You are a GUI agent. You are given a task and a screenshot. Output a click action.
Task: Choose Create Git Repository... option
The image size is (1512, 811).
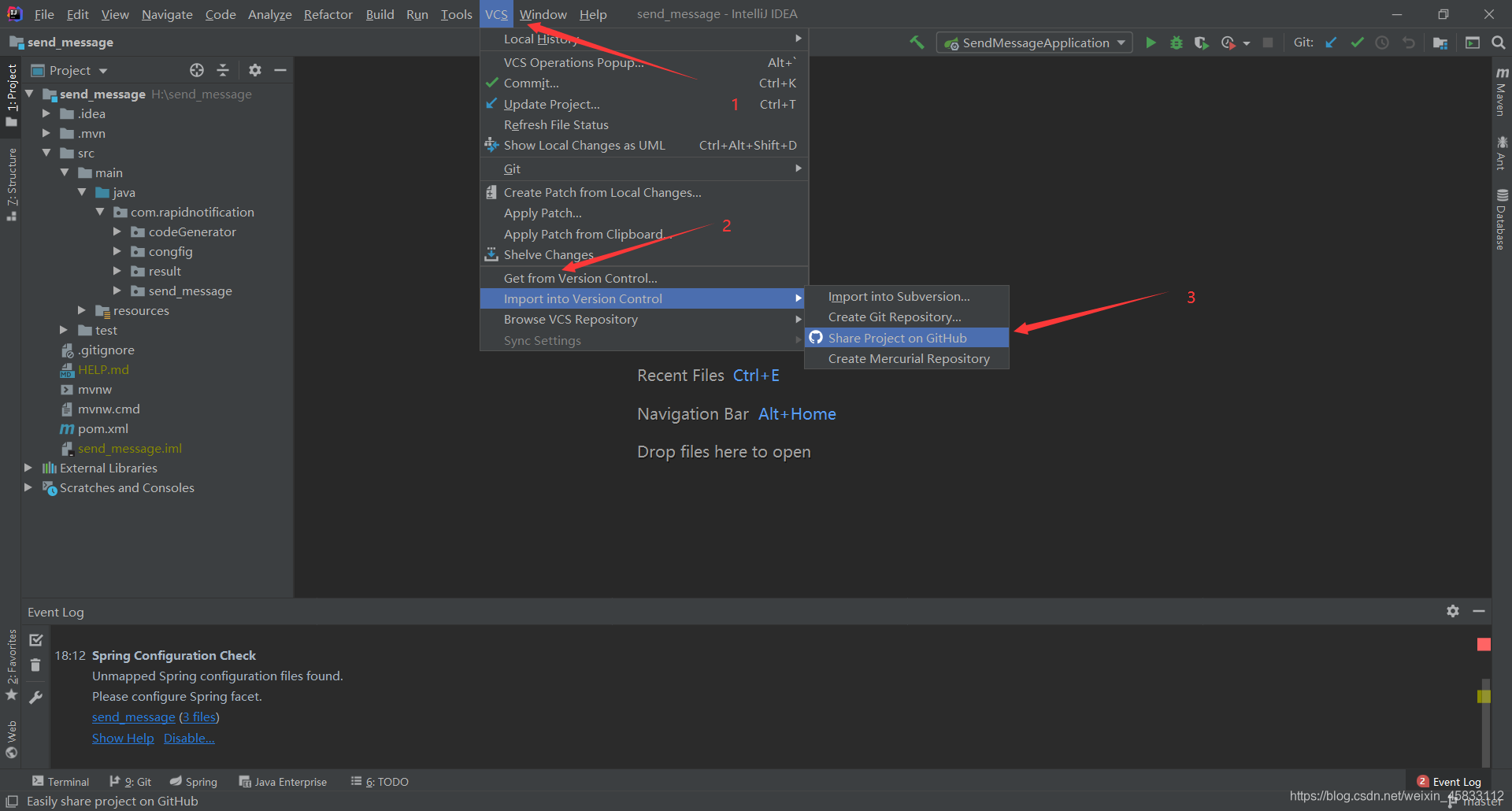[x=906, y=317]
